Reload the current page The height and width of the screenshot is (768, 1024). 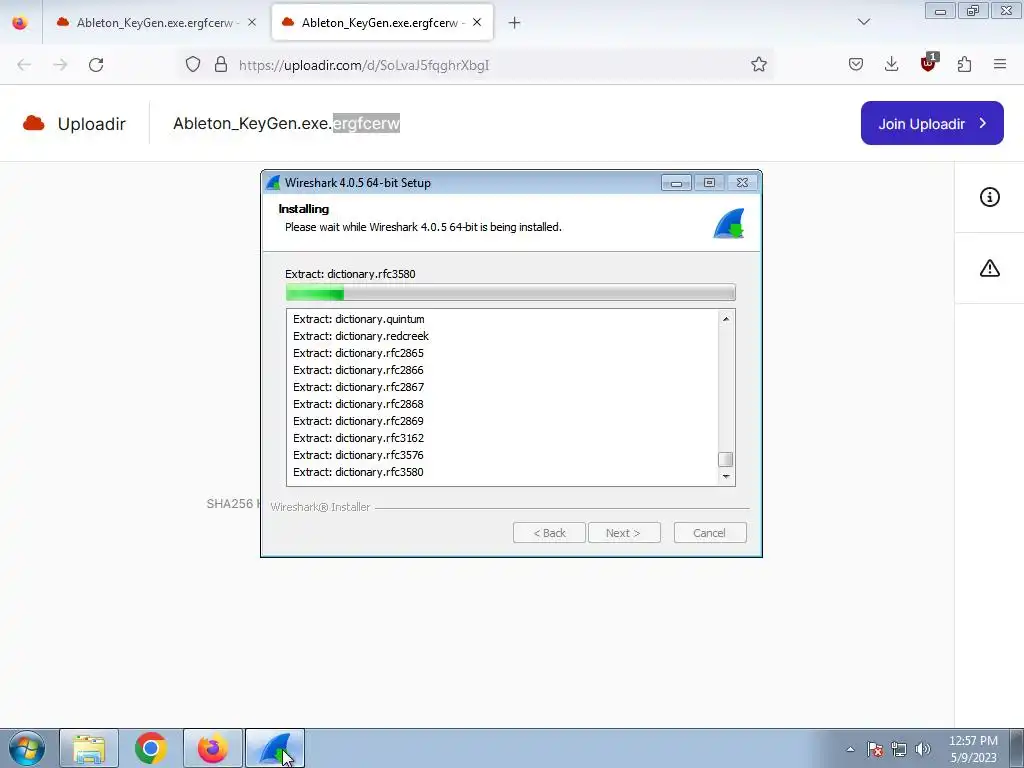coord(96,65)
